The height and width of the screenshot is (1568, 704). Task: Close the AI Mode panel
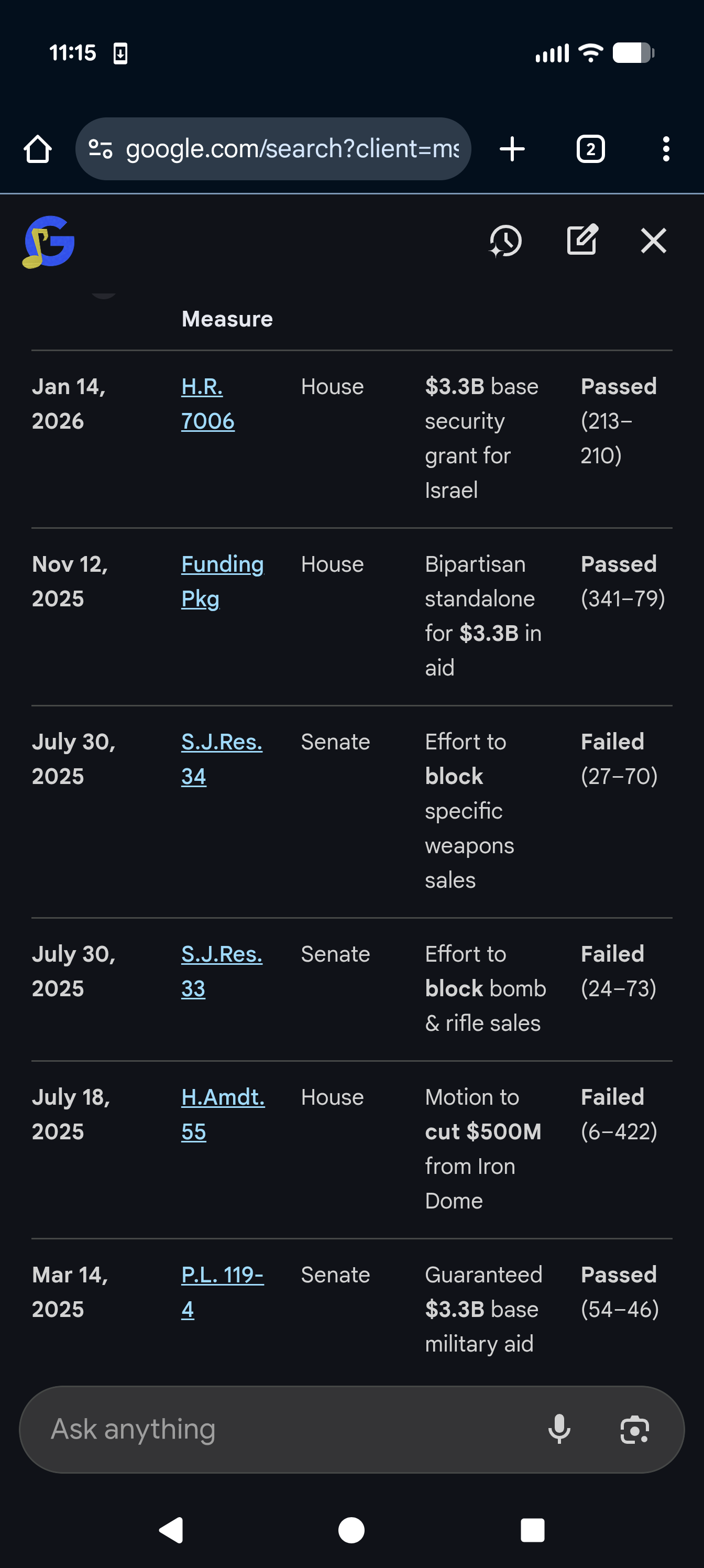[653, 241]
